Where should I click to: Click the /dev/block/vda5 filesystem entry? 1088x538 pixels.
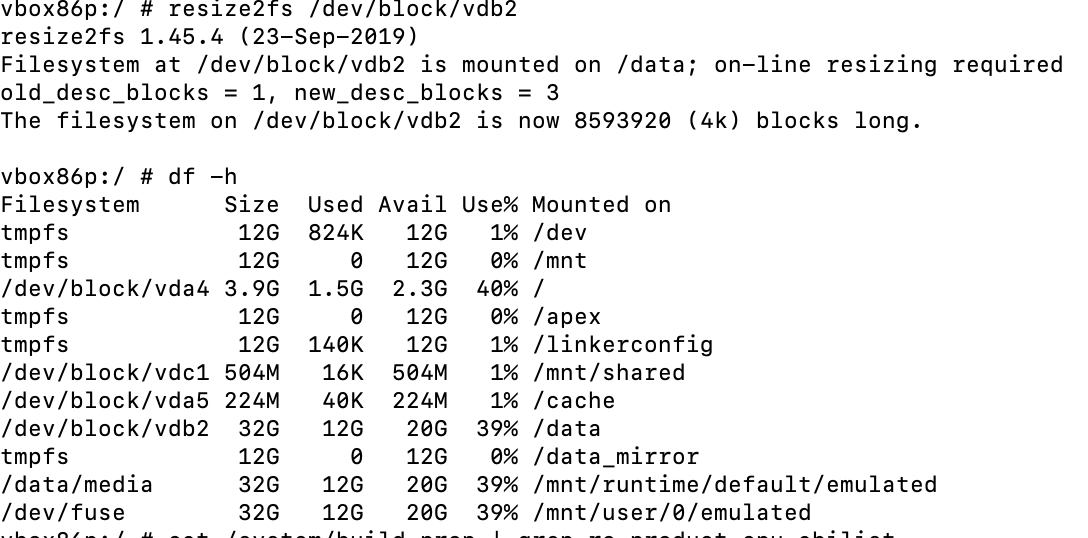tap(105, 401)
